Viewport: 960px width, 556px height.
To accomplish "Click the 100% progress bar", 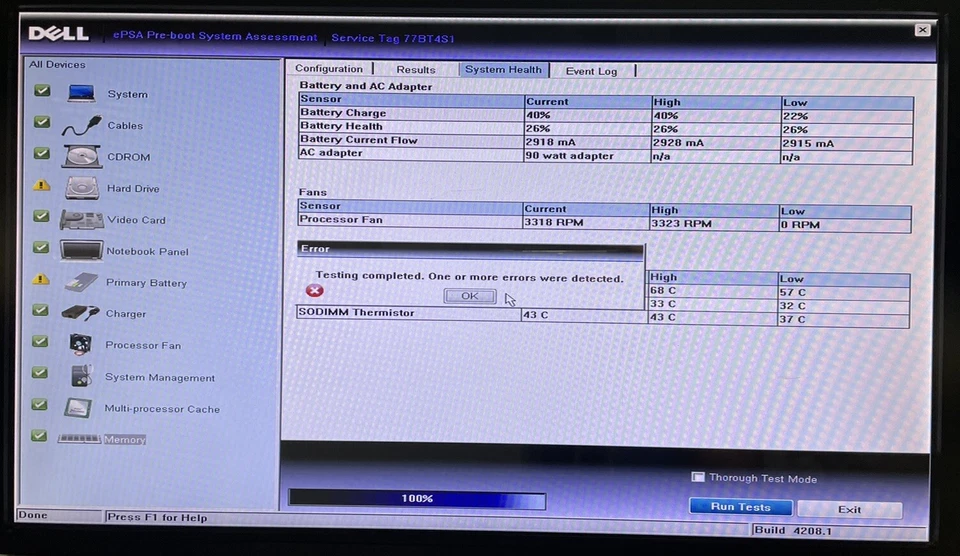I will [x=417, y=498].
